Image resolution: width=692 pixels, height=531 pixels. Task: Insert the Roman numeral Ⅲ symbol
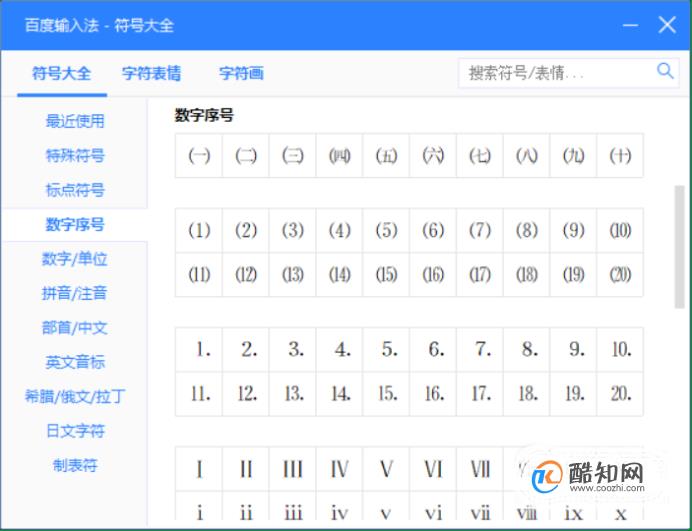293,469
